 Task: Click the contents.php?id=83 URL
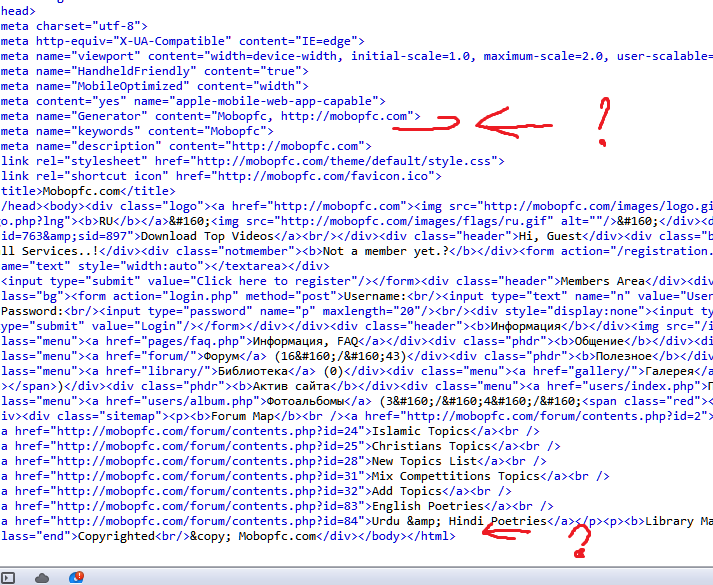point(207,506)
